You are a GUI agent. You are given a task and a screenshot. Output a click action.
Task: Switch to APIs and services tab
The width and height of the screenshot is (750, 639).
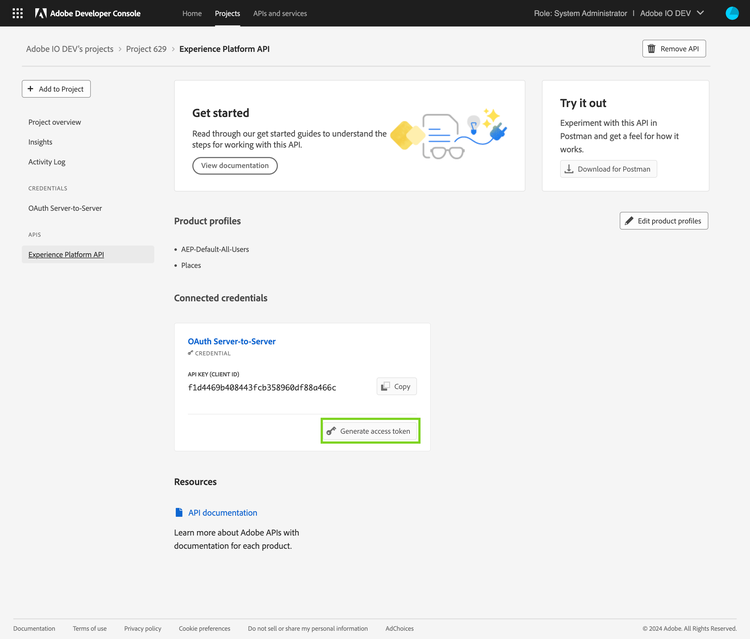[x=280, y=13]
